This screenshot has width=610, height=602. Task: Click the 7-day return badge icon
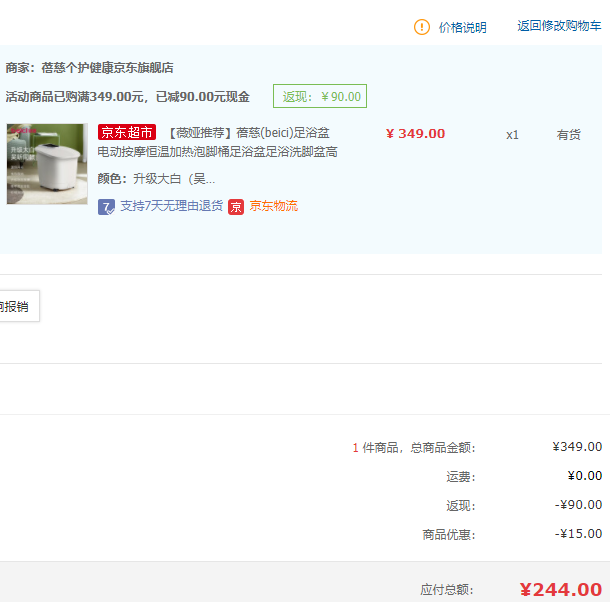[106, 207]
